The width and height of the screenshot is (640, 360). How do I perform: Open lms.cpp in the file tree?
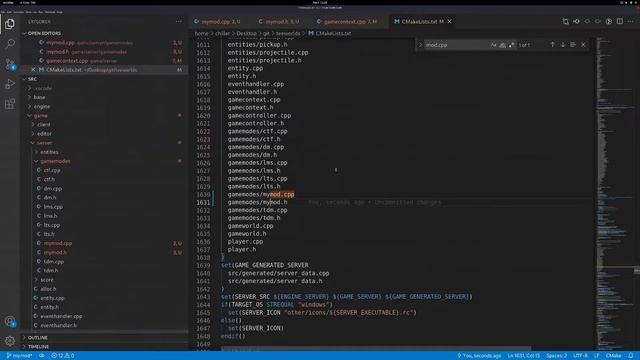coord(53,207)
